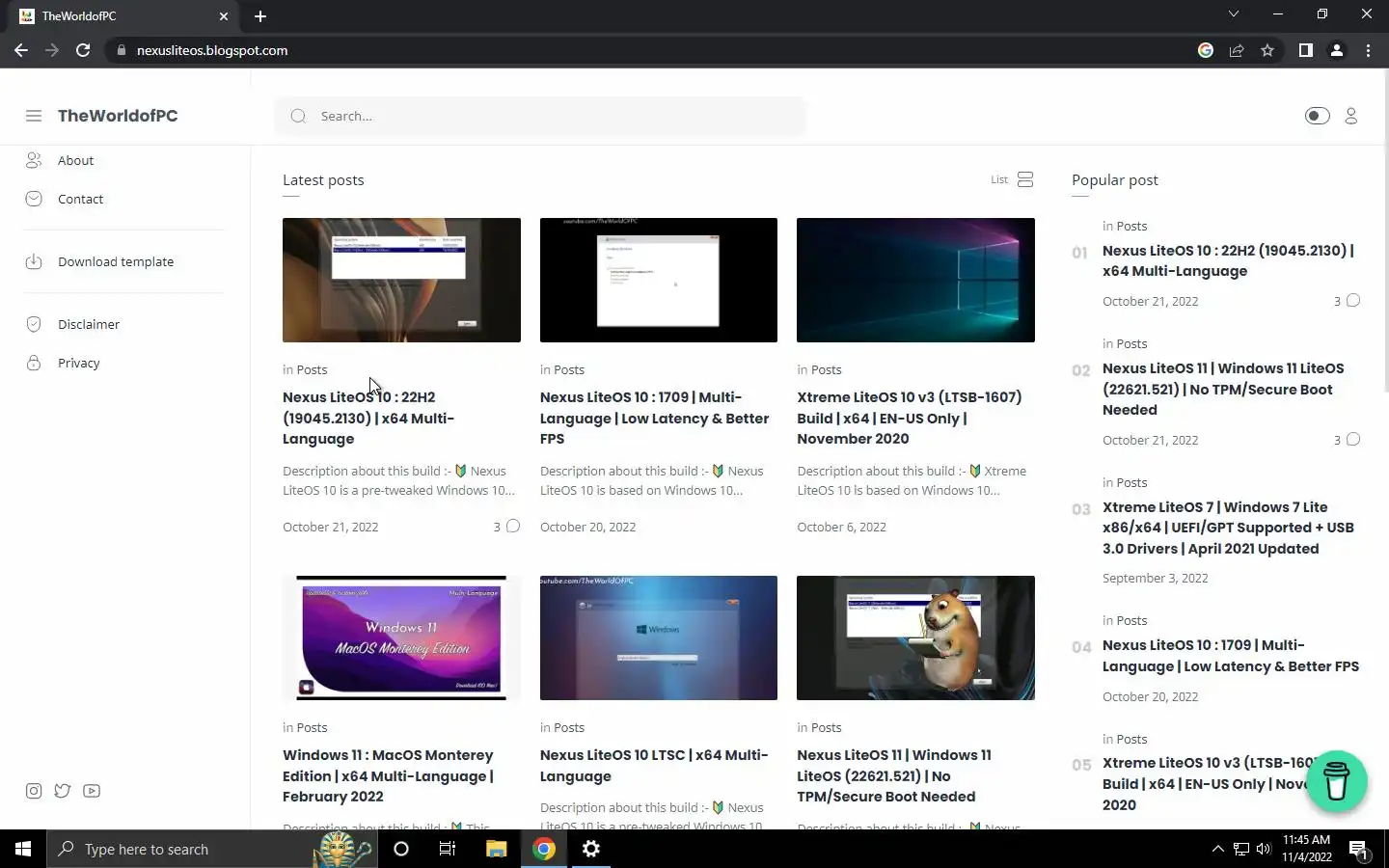
Task: Open popular post 03 Xtreme LiteOS 7
Action: 1228,528
